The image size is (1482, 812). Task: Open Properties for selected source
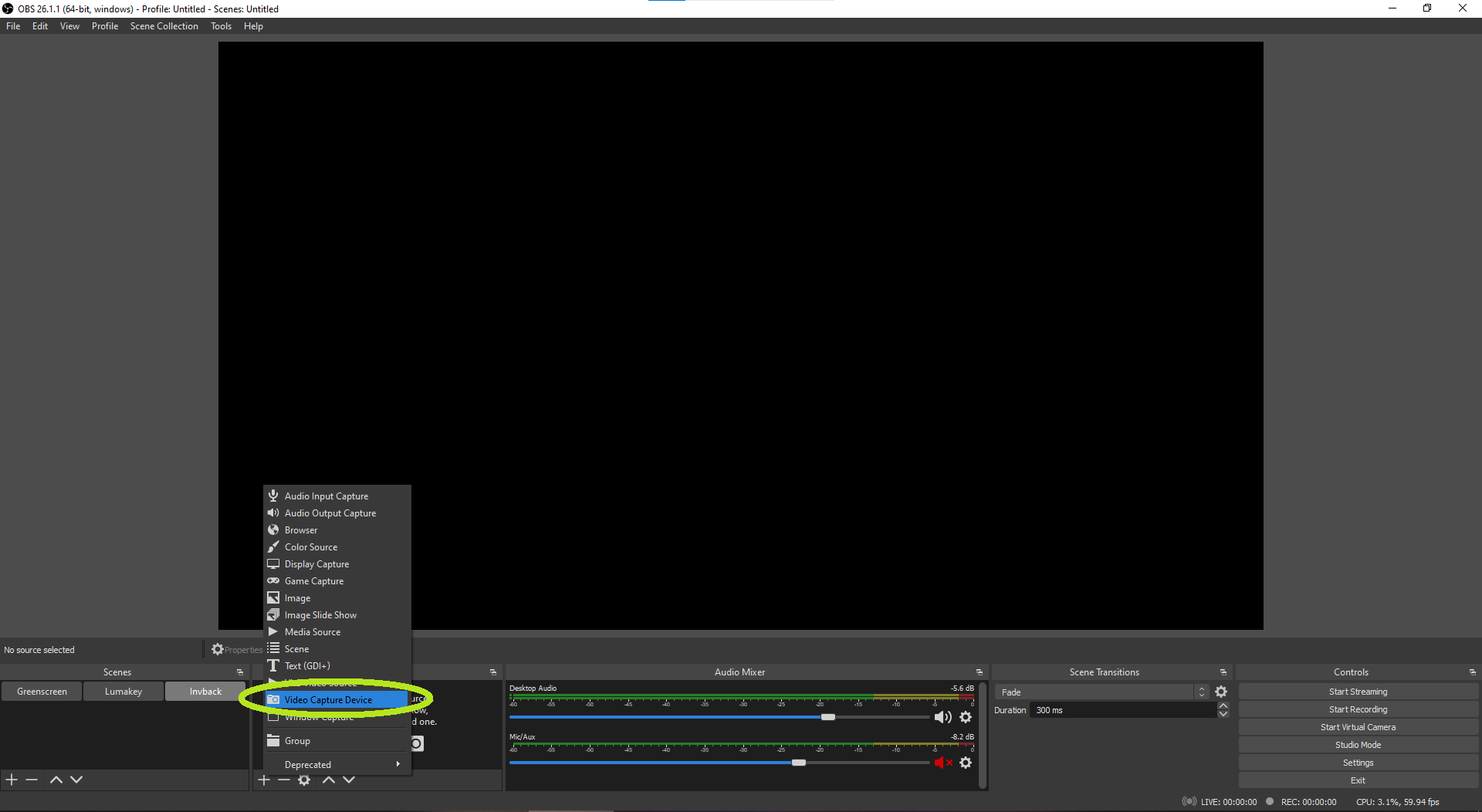[237, 650]
